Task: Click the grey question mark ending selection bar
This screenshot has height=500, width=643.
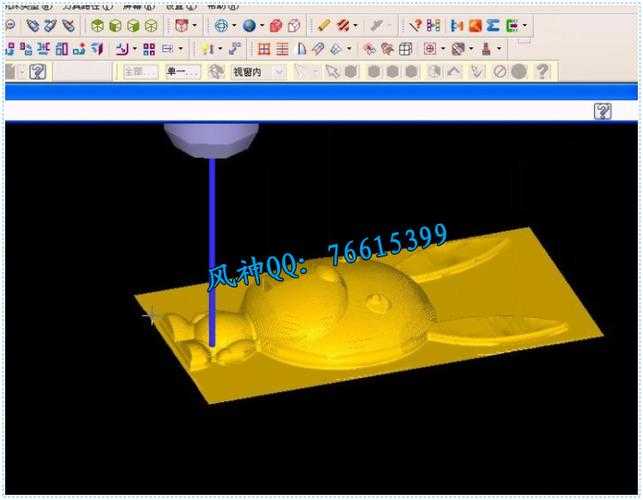Action: (542, 72)
